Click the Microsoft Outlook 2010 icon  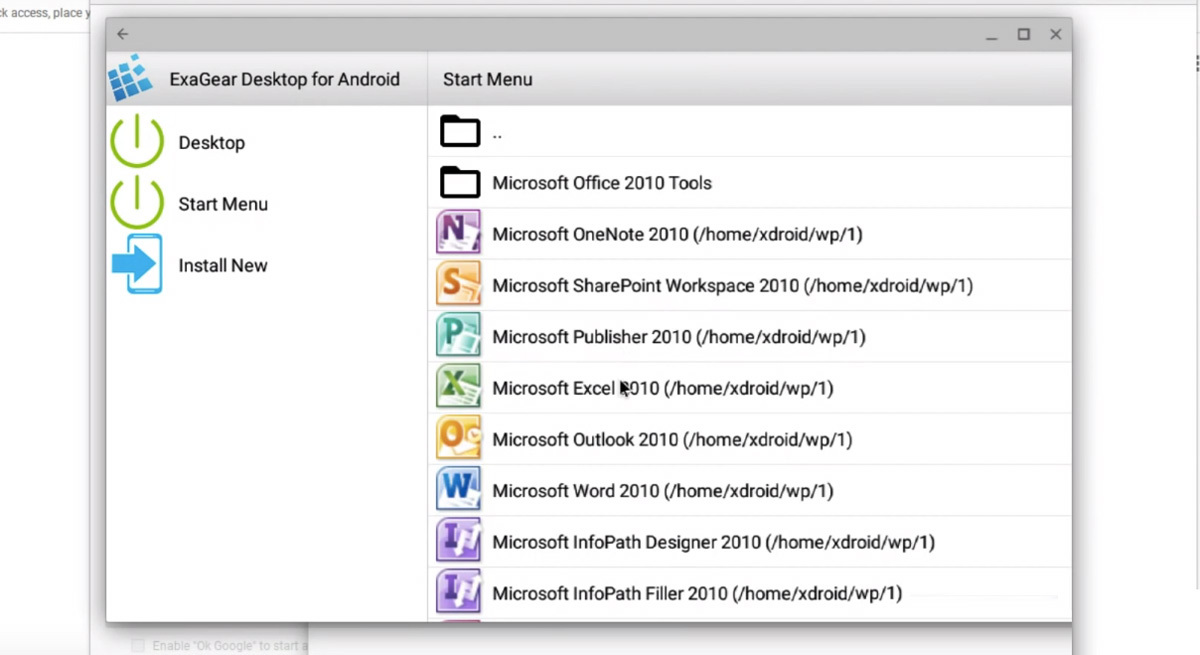(458, 439)
